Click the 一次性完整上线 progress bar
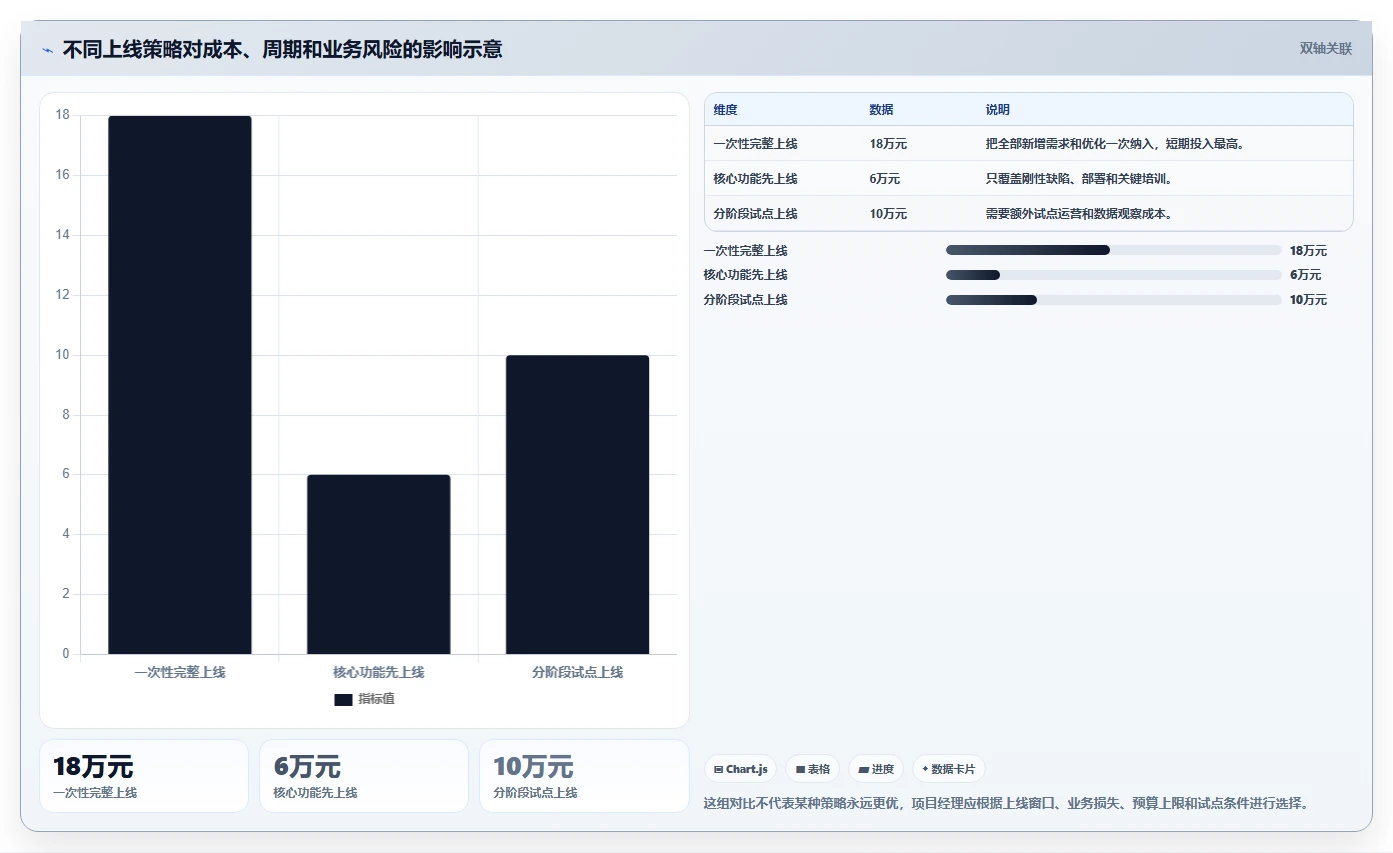This screenshot has width=1393, height=853. (1113, 250)
